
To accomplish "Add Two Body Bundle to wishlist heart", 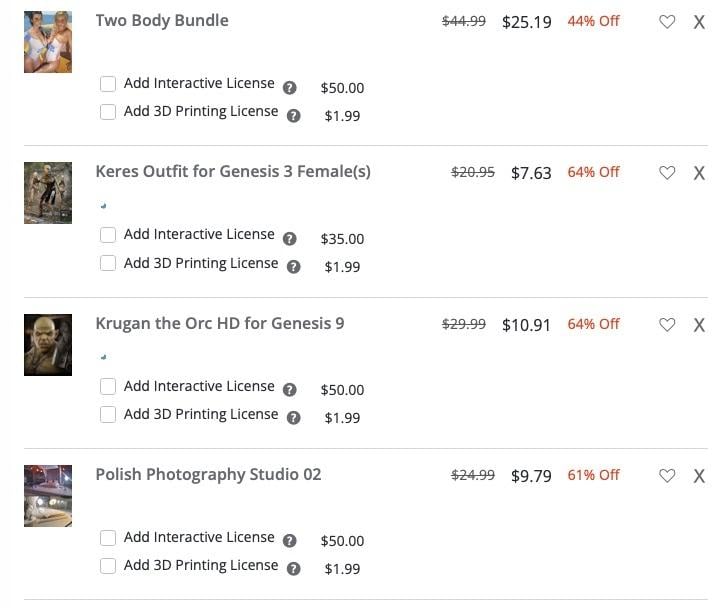I will tap(667, 22).
